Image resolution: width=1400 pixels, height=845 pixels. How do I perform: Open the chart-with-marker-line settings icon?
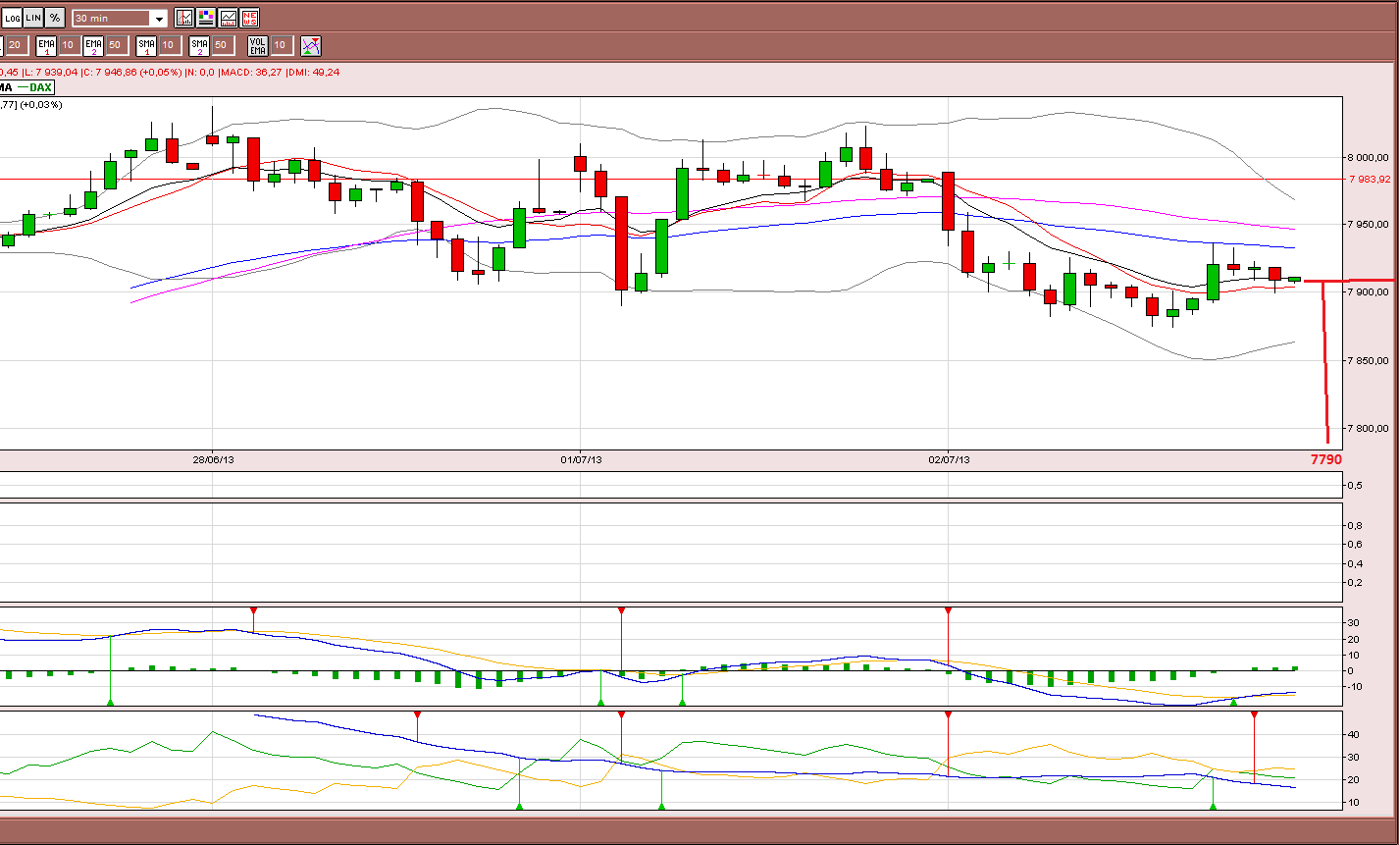click(184, 18)
